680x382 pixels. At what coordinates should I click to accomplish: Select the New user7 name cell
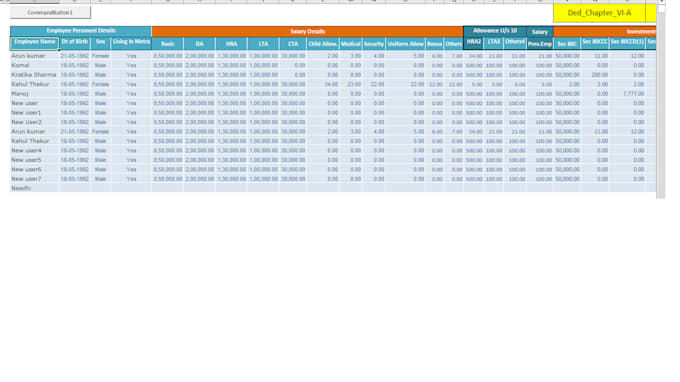pyautogui.click(x=34, y=179)
